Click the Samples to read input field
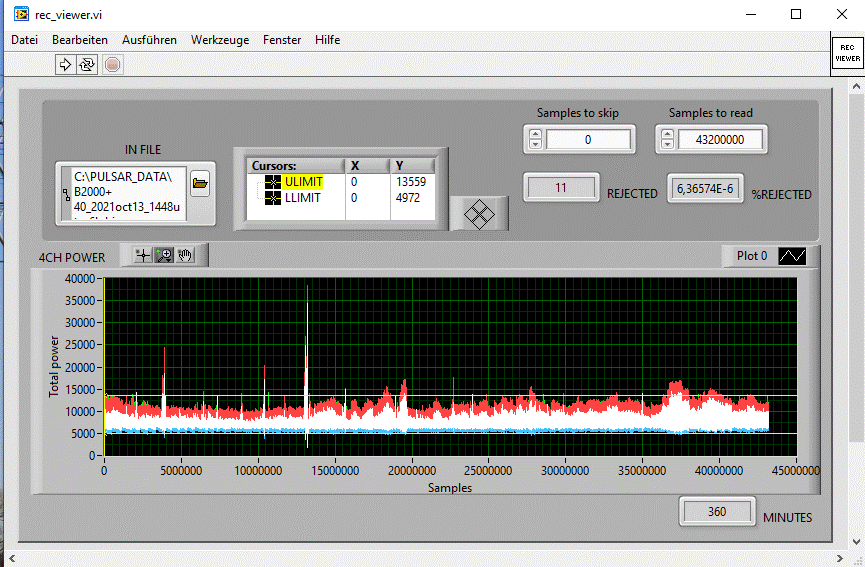 (720, 140)
